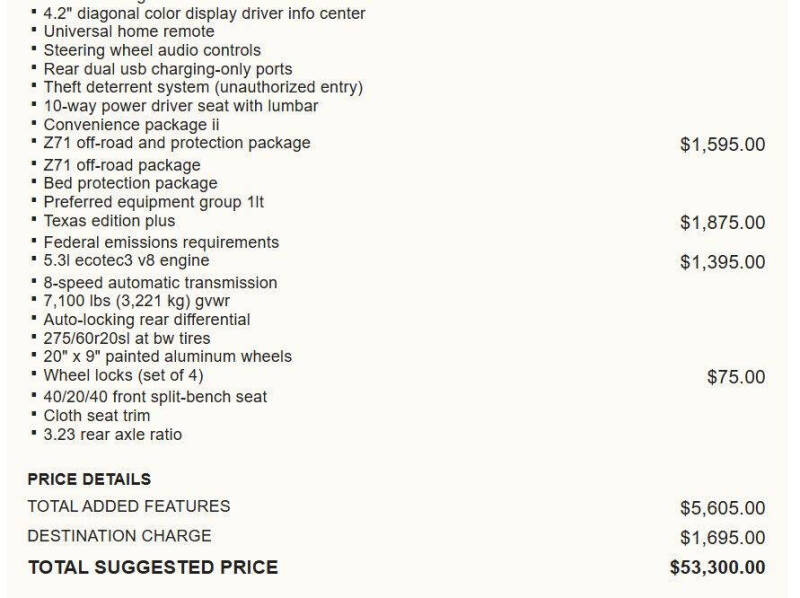This screenshot has height=598, width=800.
Task: Select the $53,300.00 total price
Action: [x=717, y=567]
